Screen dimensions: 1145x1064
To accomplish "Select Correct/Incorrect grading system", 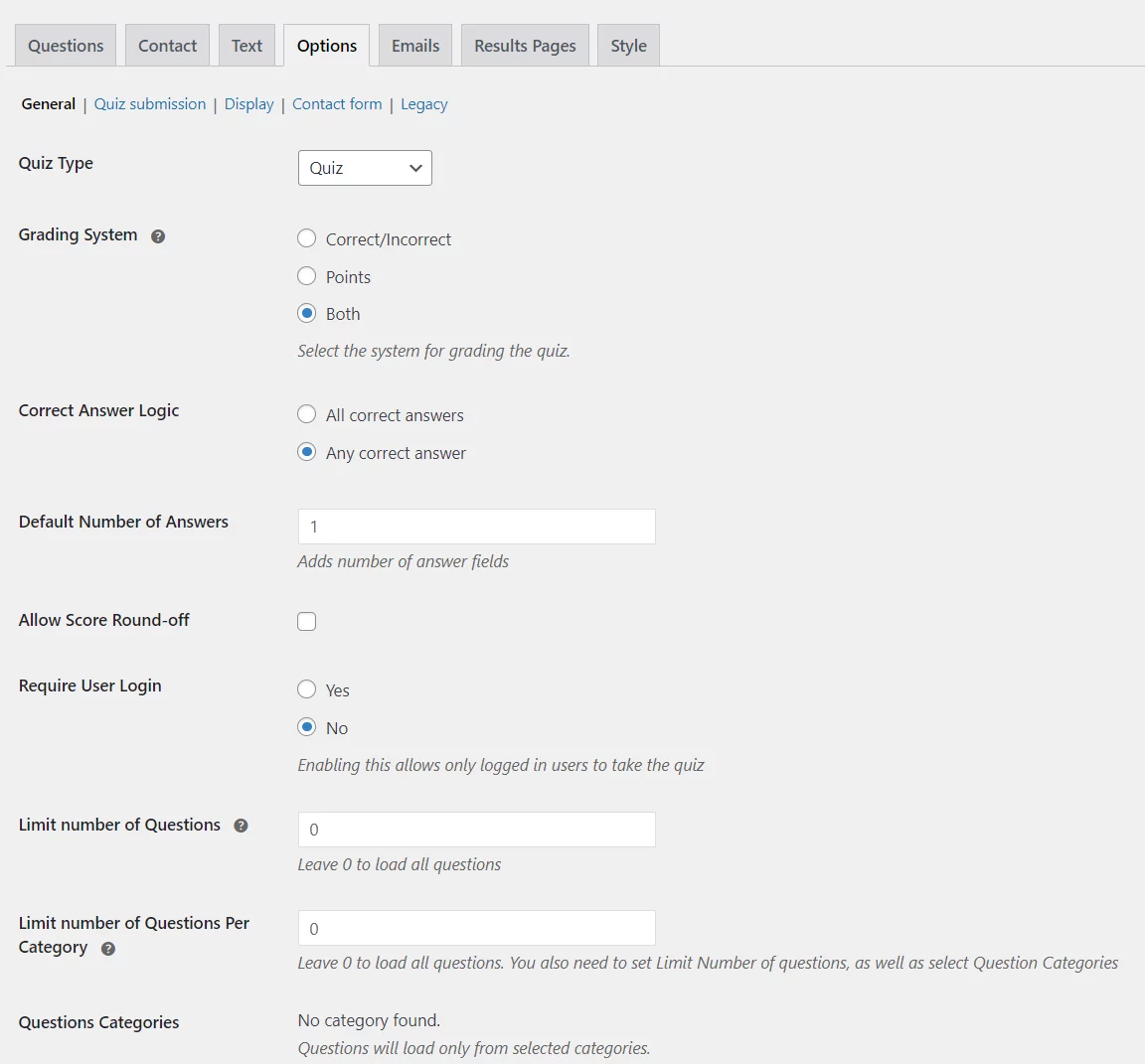I will [307, 238].
